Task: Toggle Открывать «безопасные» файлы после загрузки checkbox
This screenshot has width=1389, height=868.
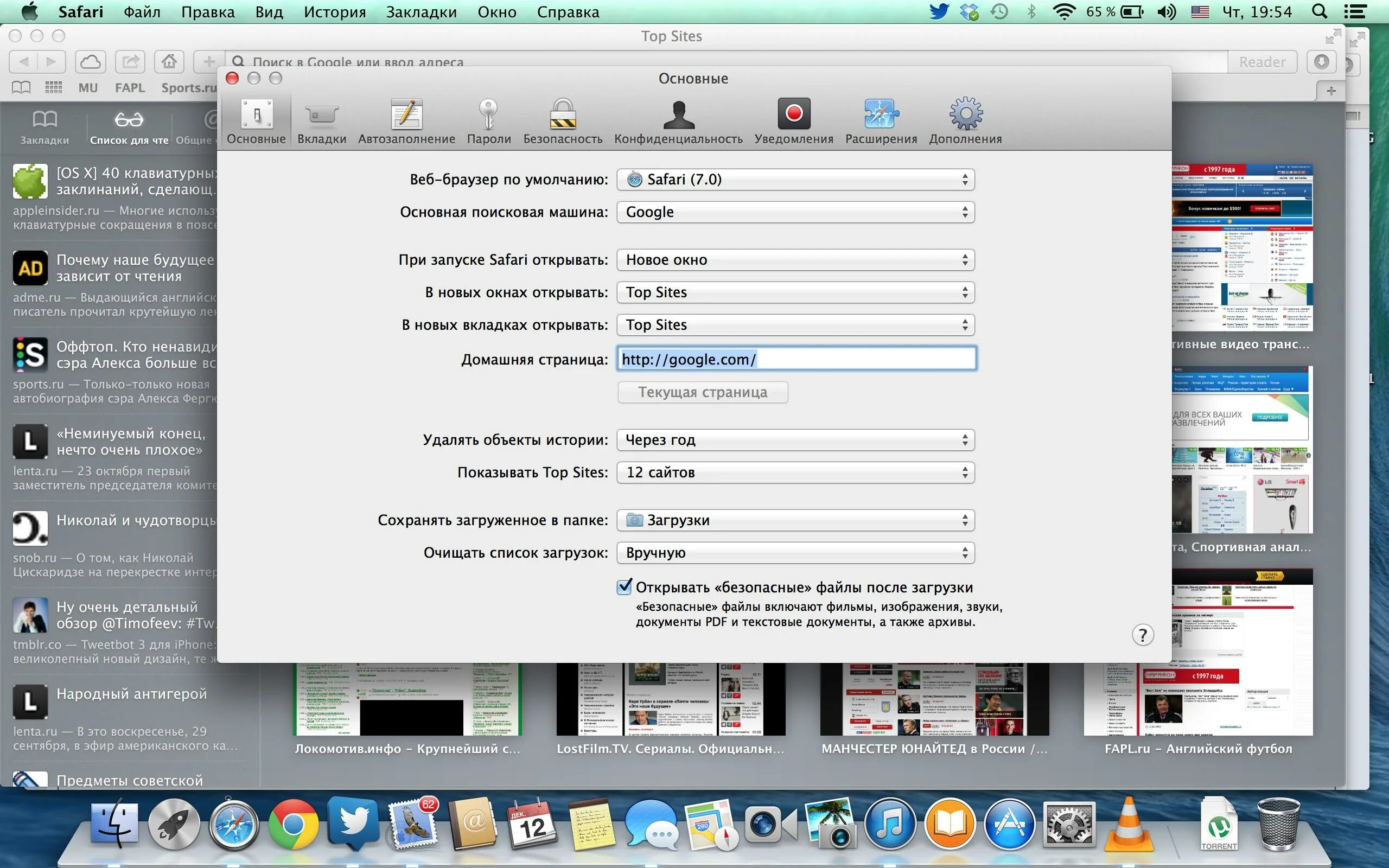Action: pos(625,586)
